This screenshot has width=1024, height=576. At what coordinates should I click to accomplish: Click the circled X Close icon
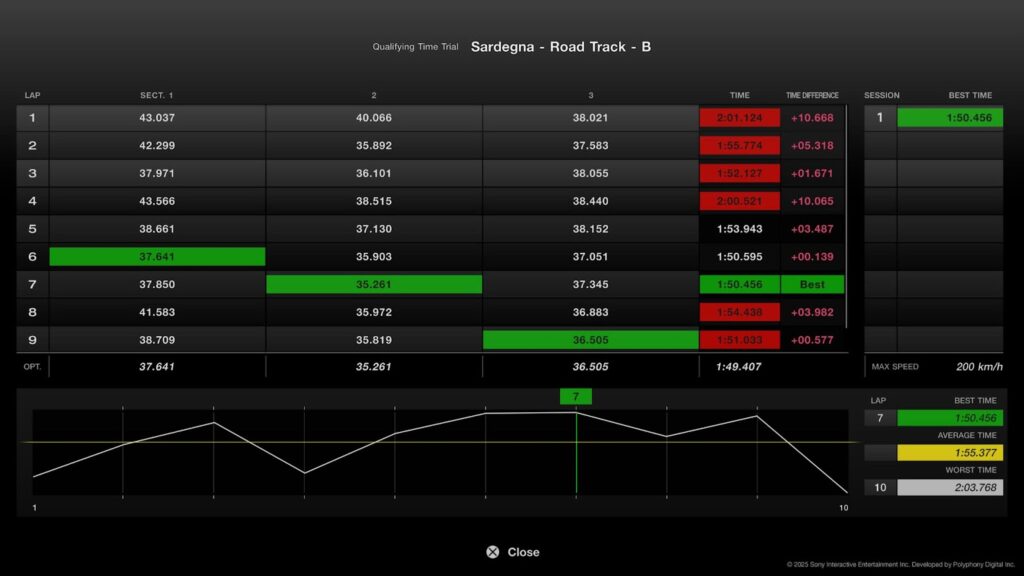[x=492, y=552]
